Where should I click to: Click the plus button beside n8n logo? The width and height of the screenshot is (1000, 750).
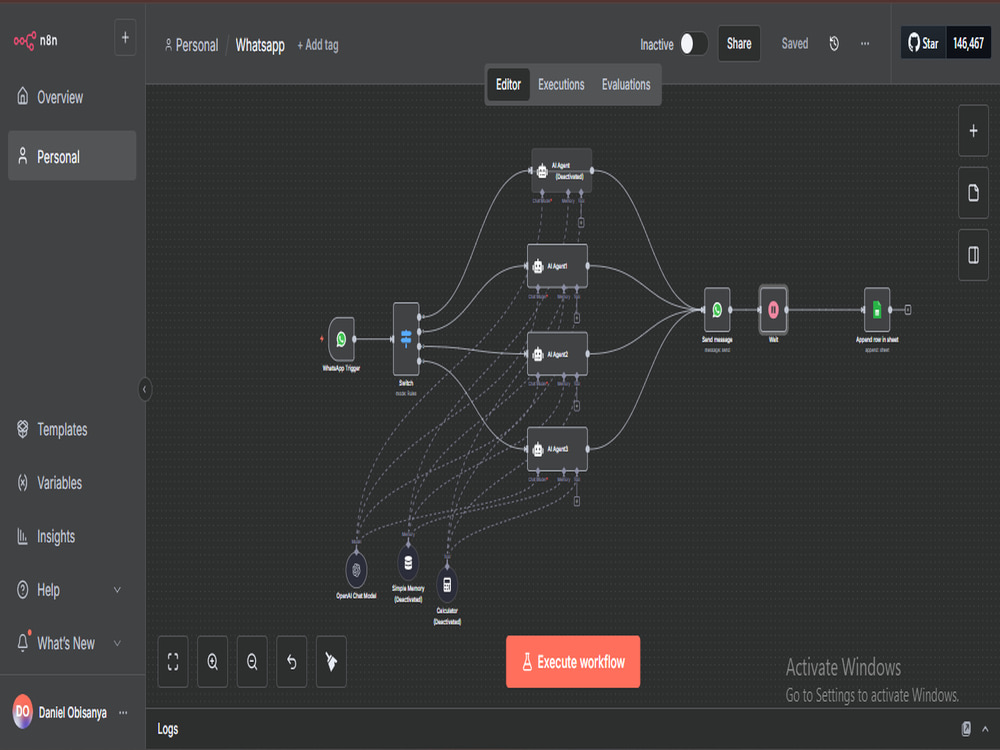pyautogui.click(x=125, y=38)
